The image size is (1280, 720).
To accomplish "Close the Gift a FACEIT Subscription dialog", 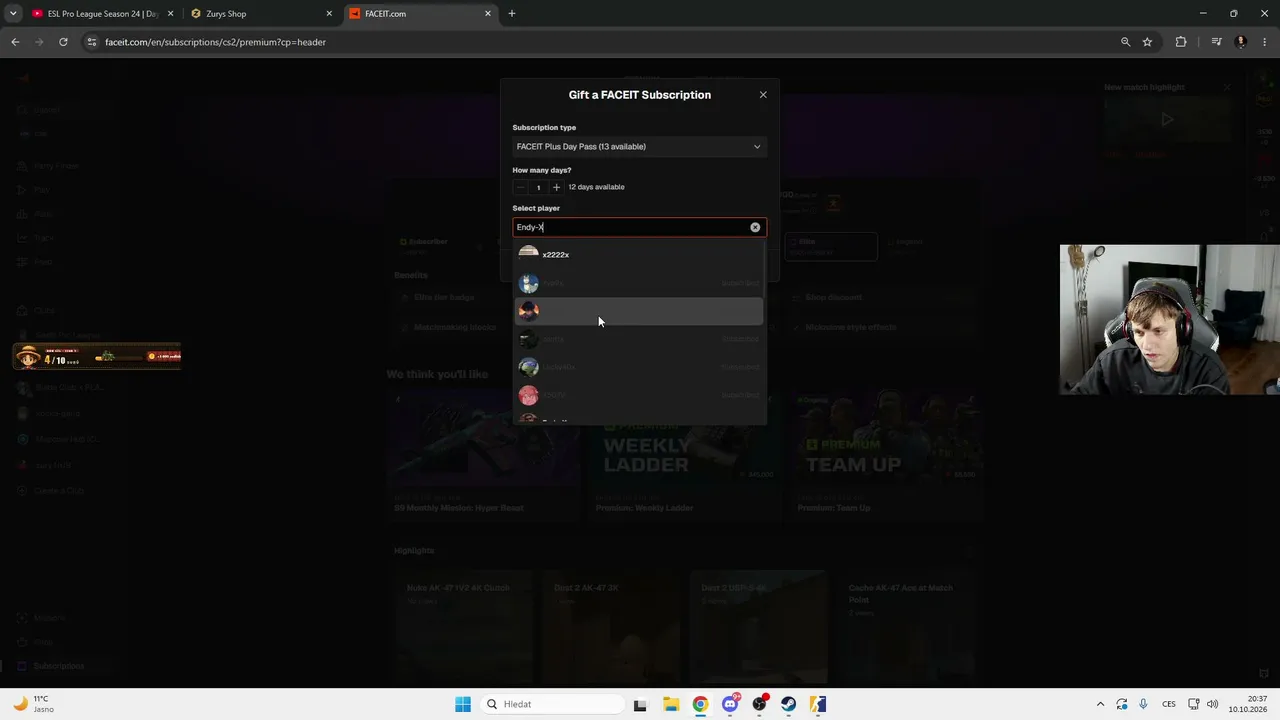I will (763, 95).
